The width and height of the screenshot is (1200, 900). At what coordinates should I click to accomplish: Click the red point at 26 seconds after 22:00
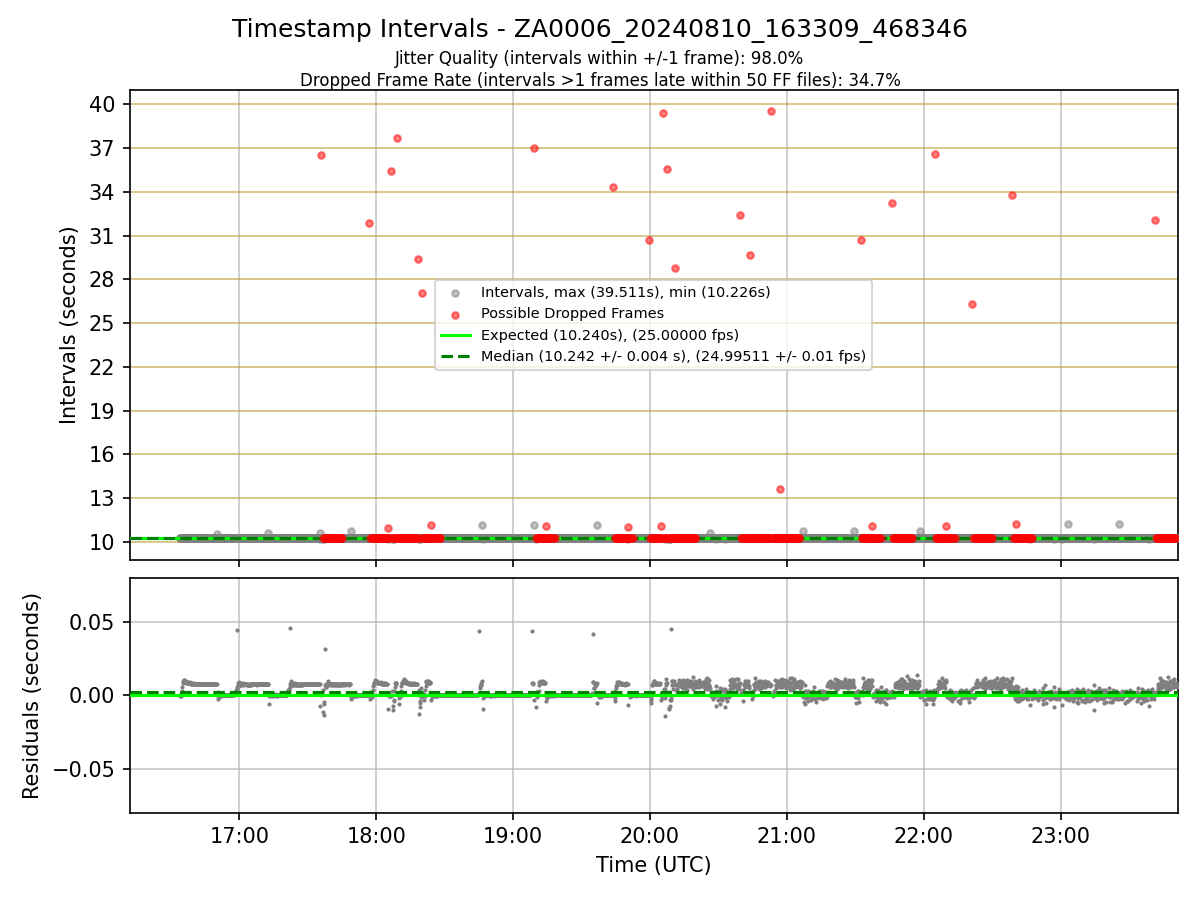pos(972,304)
